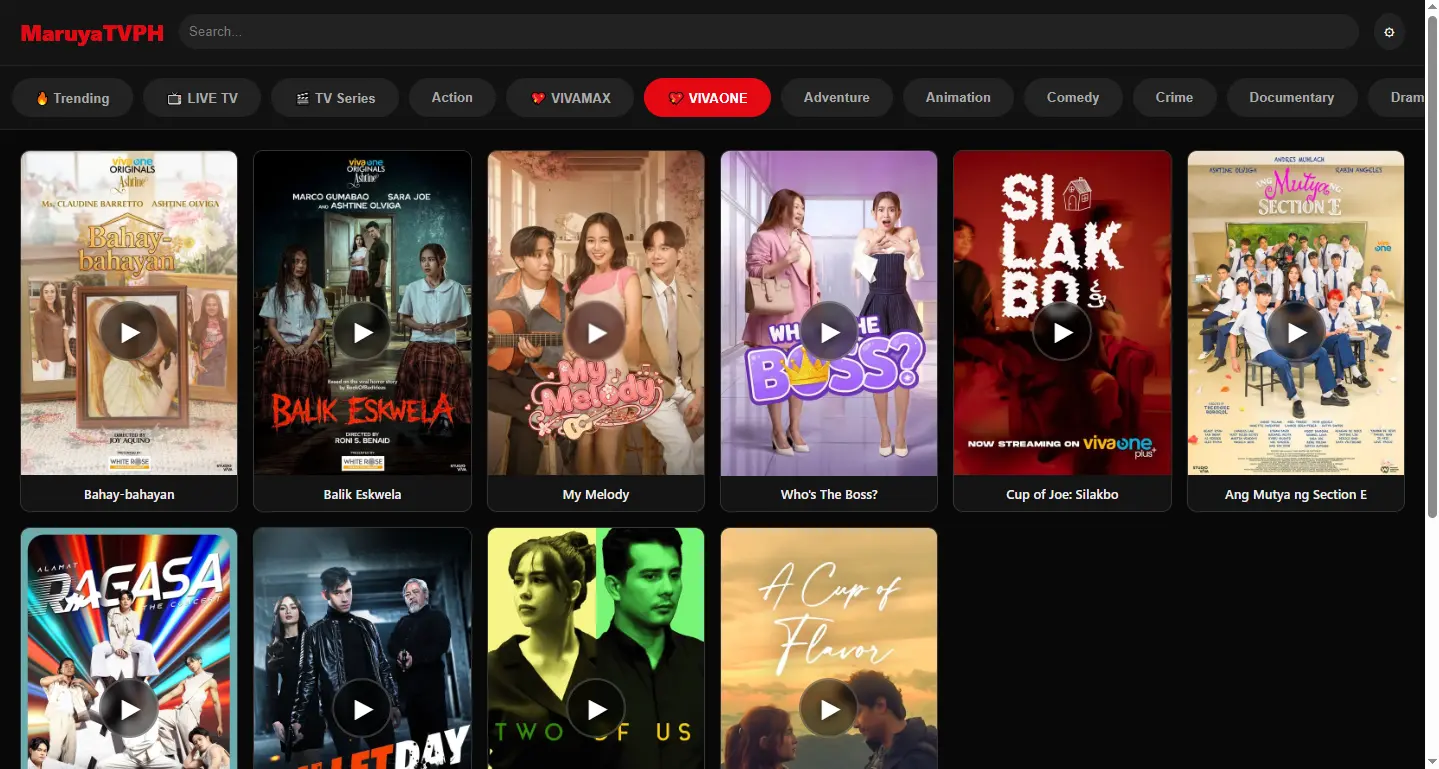This screenshot has height=769, width=1439.
Task: Click the MaruyaTVPH logo
Action: click(x=92, y=33)
